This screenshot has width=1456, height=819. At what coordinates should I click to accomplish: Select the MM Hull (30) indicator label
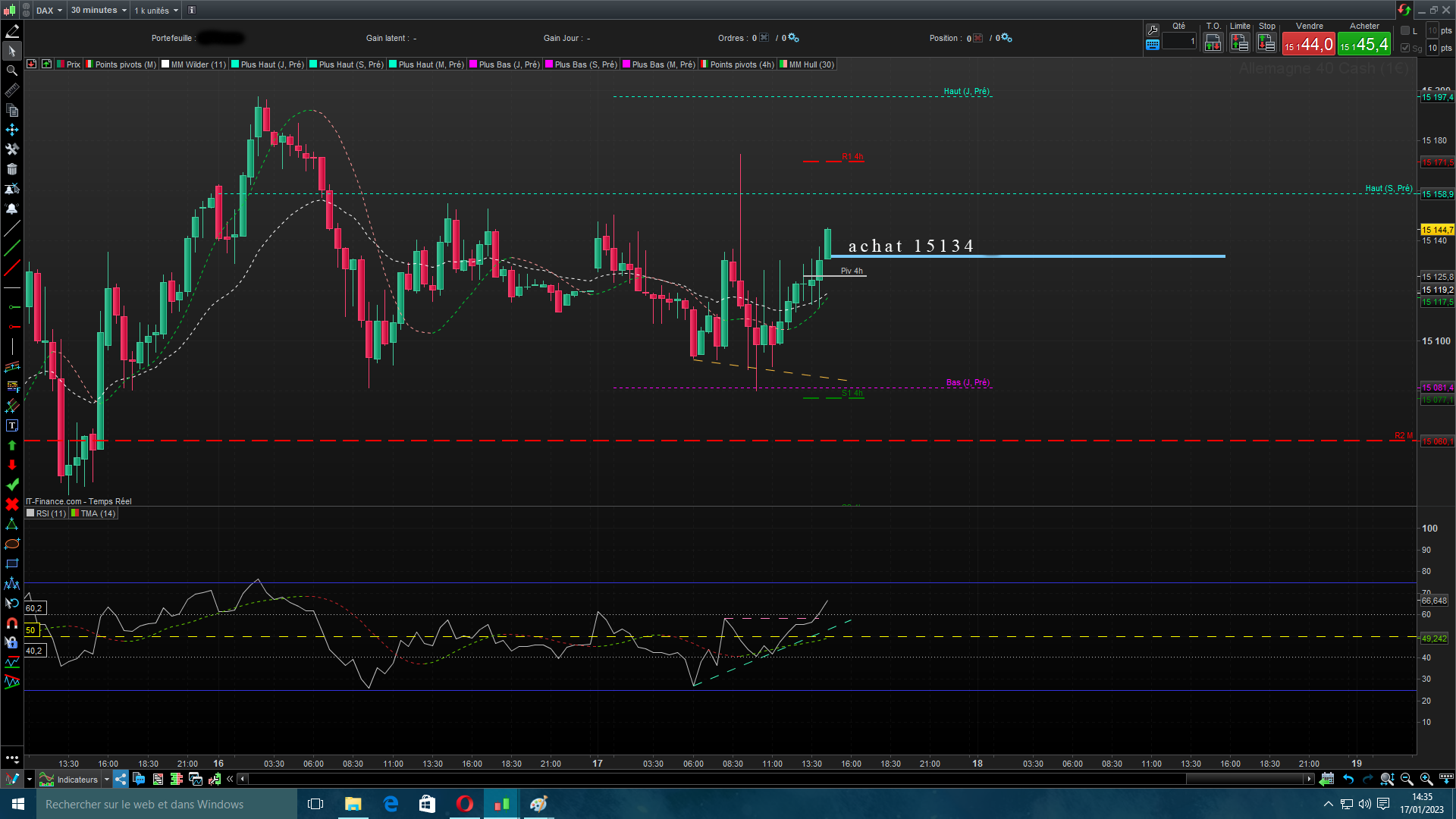pos(811,64)
